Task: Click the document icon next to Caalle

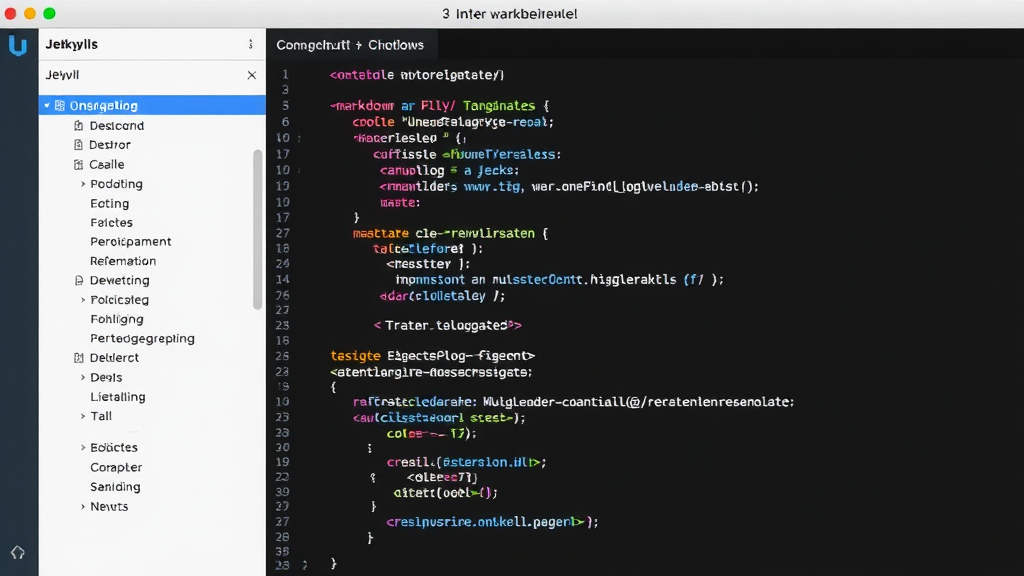Action: (x=79, y=164)
